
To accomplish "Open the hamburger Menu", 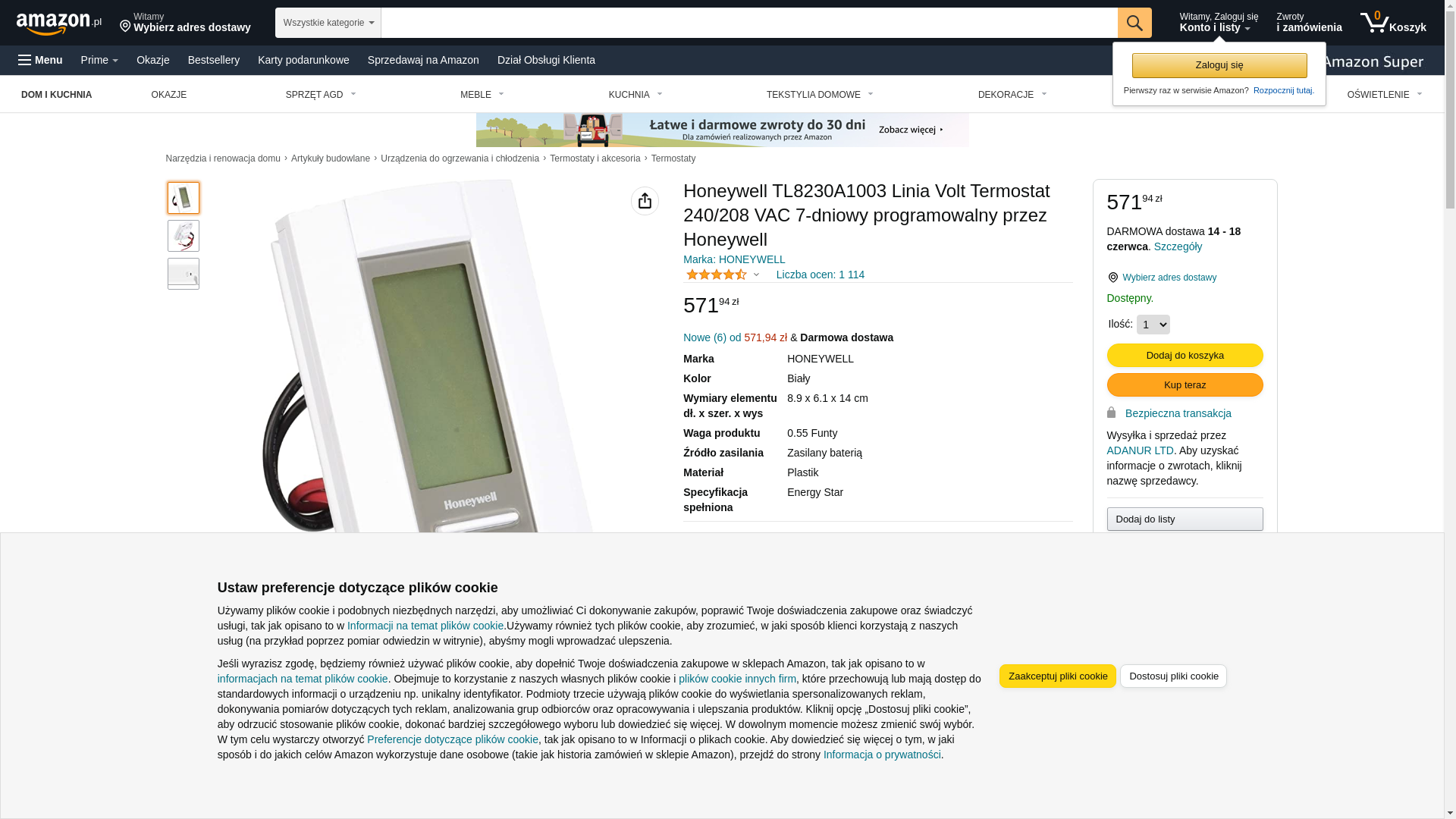I will [x=40, y=60].
